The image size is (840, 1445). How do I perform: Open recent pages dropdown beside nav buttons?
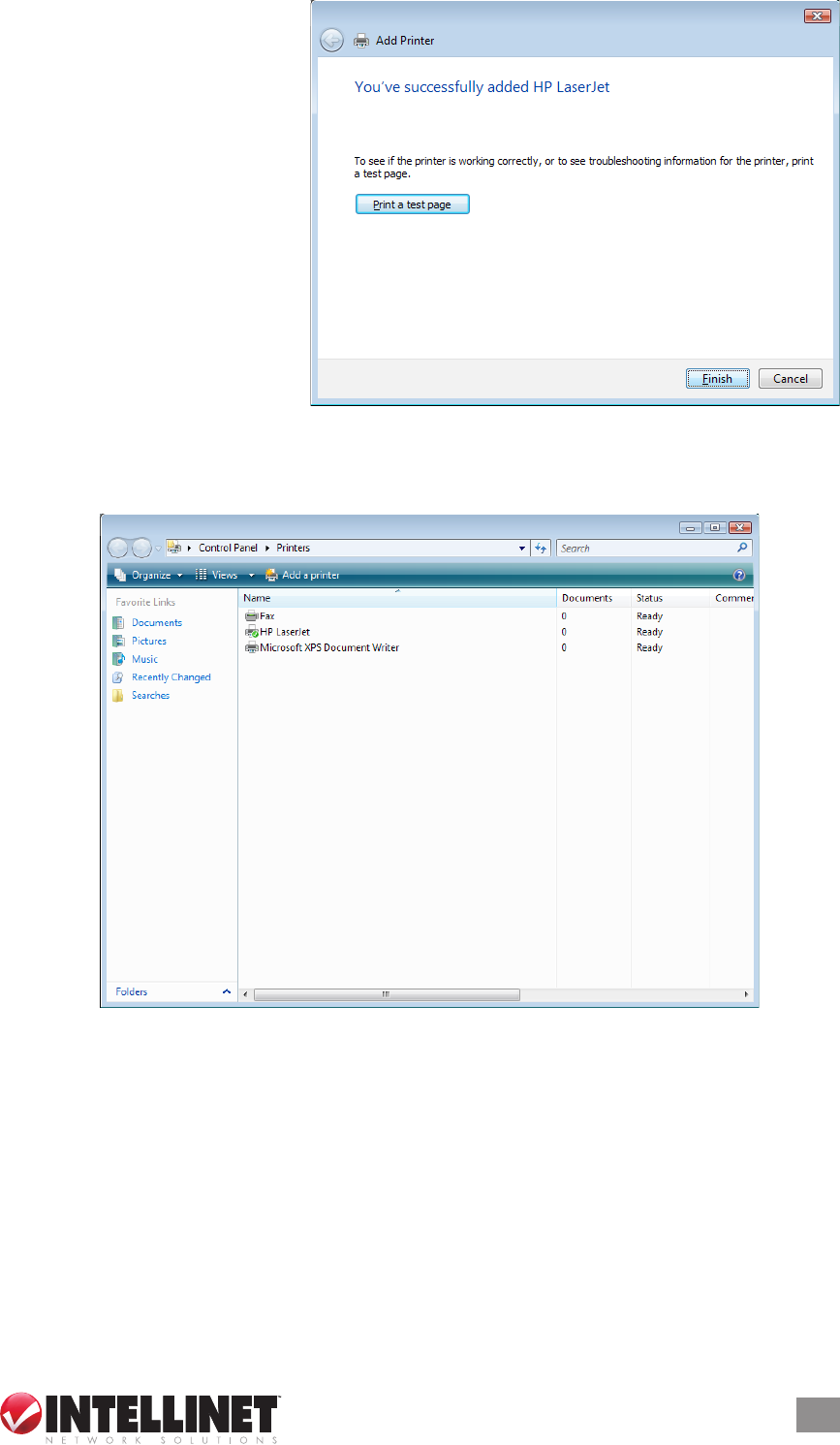(159, 549)
